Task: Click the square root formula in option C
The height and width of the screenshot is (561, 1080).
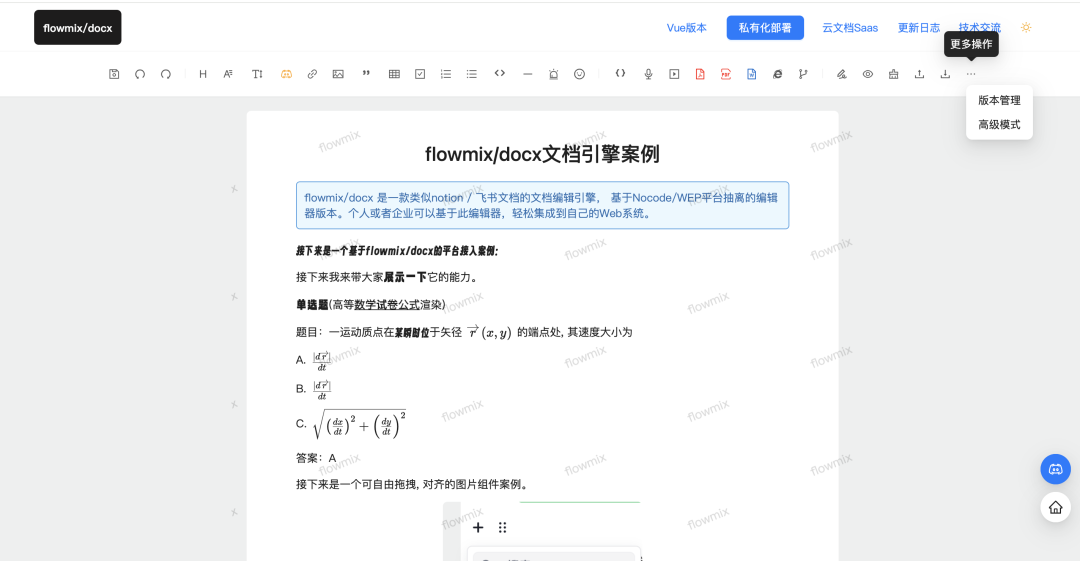Action: coord(359,424)
